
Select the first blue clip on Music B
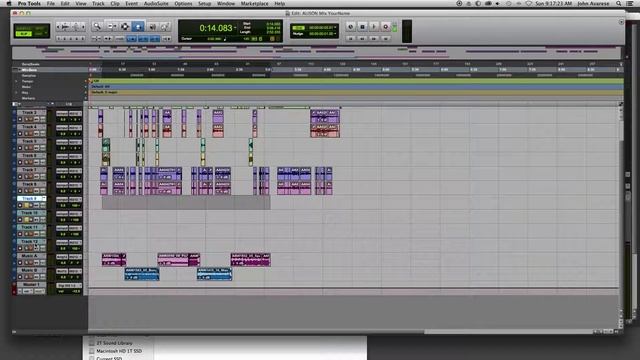(142, 274)
